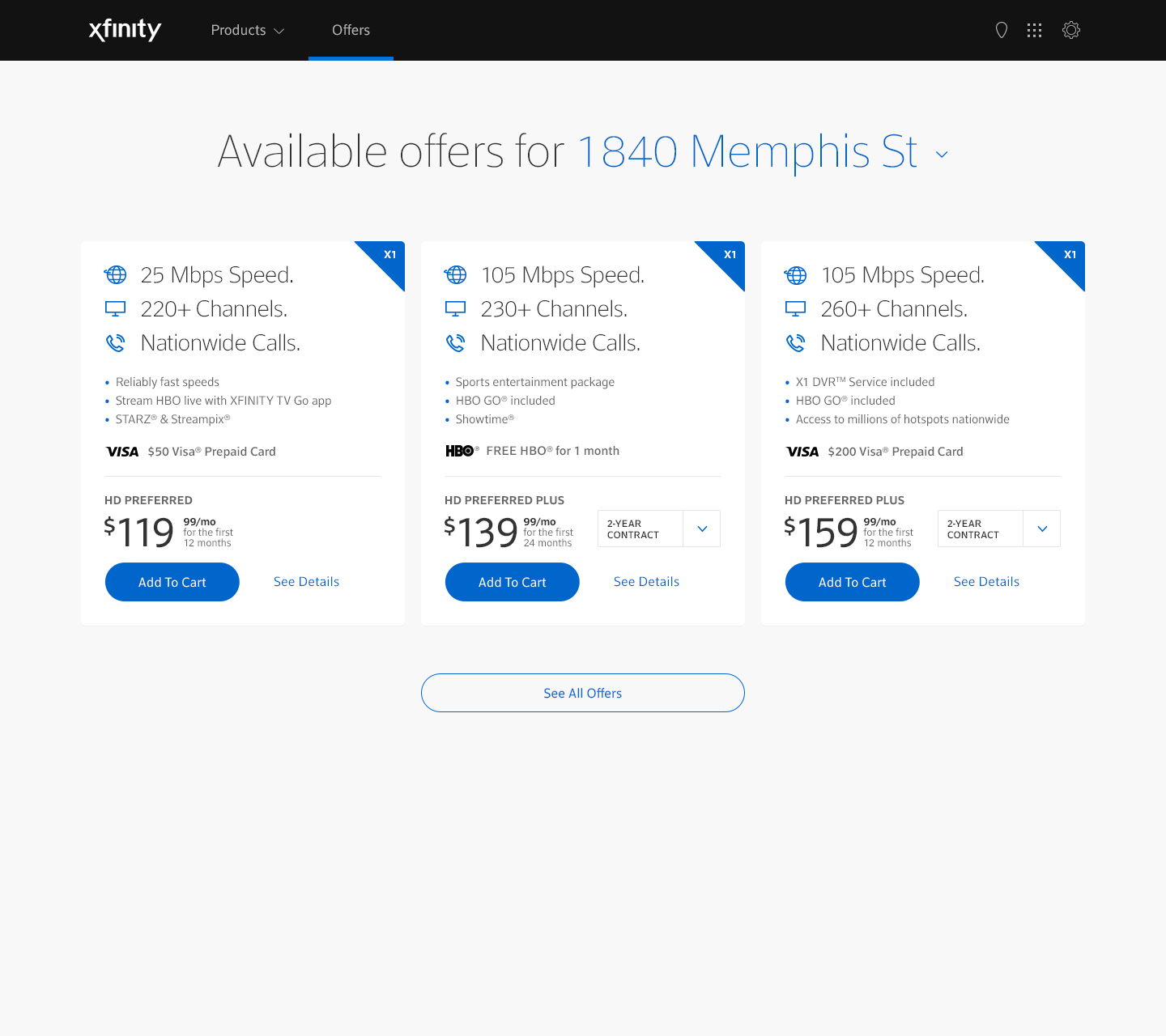
Task: Click TV icon beside 230+ Channels
Action: coord(456,309)
